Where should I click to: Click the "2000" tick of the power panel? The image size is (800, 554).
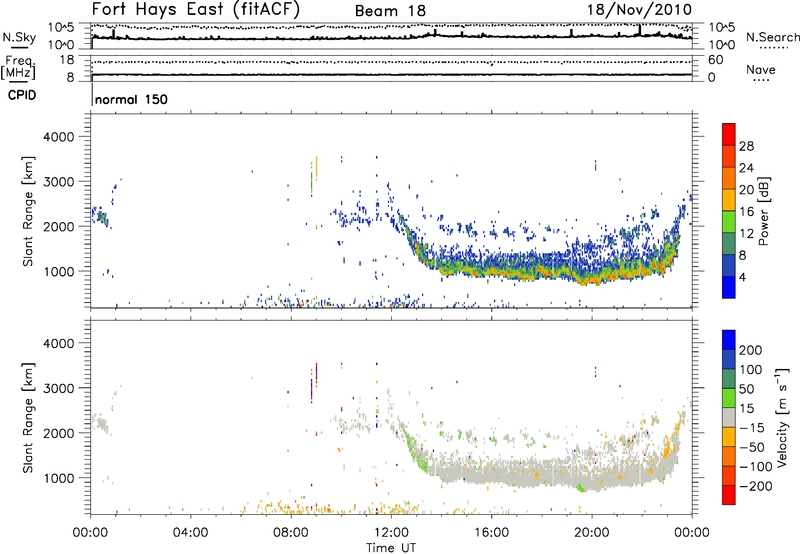pyautogui.click(x=58, y=226)
